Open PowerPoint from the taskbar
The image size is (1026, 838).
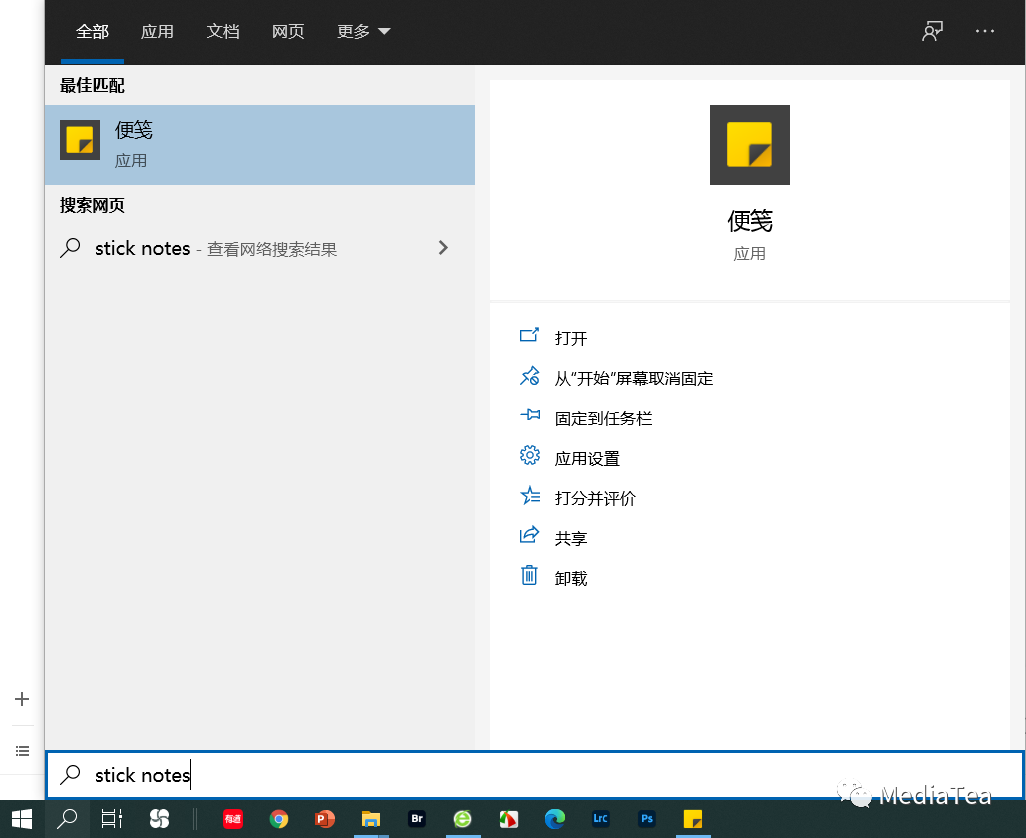pos(325,819)
